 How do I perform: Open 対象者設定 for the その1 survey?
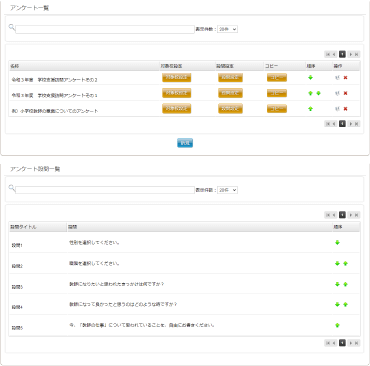click(177, 93)
